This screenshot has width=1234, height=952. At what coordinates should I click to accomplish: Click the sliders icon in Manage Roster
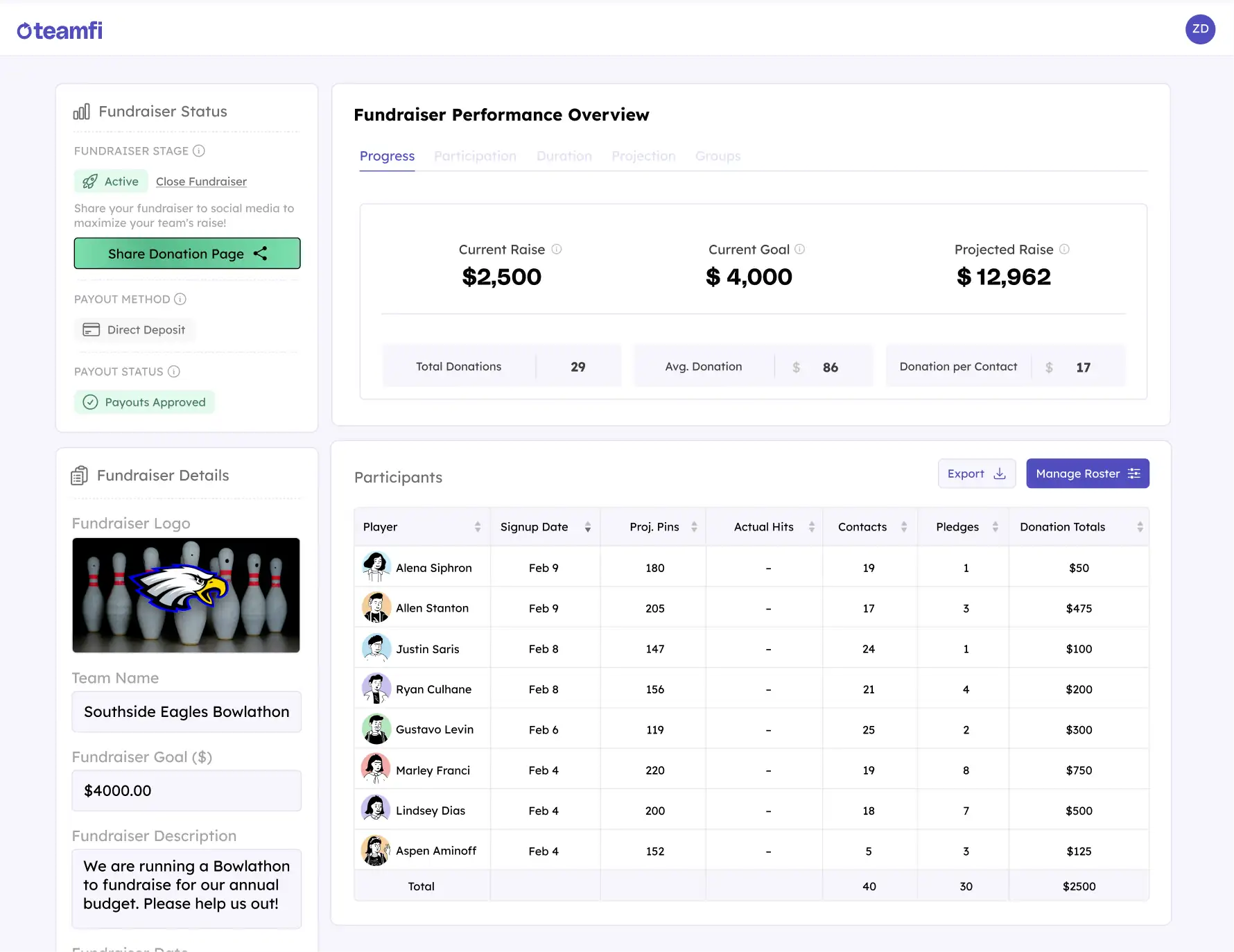[x=1134, y=474]
